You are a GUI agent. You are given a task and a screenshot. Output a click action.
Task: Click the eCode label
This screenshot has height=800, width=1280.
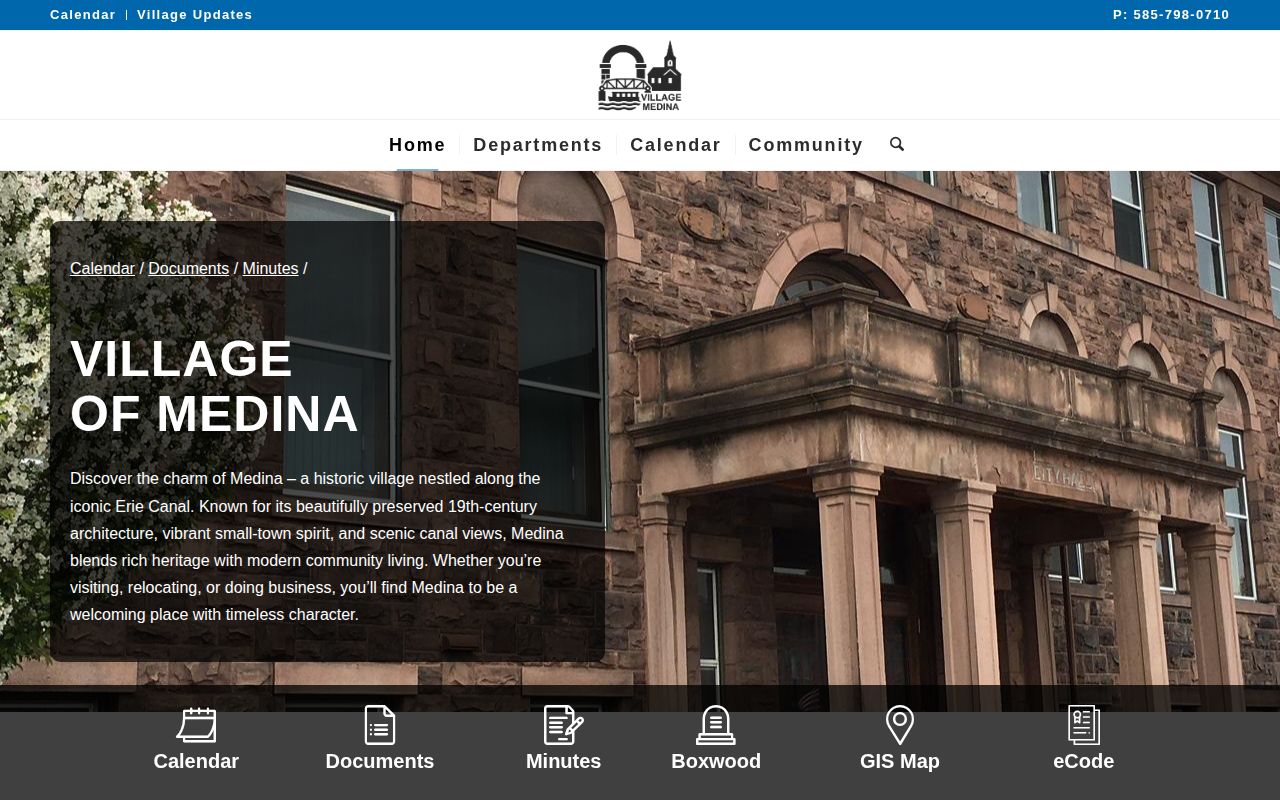[x=1084, y=761]
